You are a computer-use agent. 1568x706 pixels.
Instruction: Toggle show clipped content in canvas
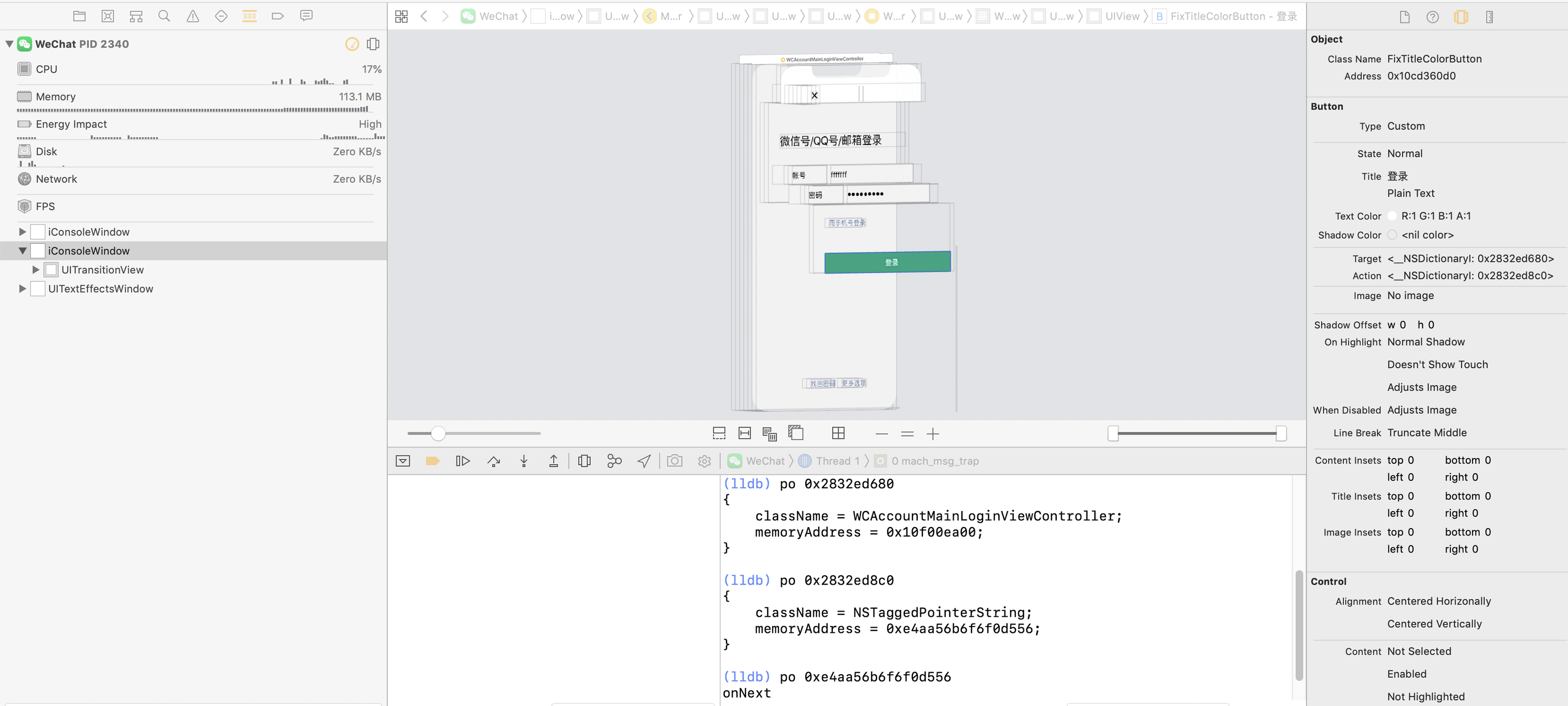pyautogui.click(x=719, y=434)
